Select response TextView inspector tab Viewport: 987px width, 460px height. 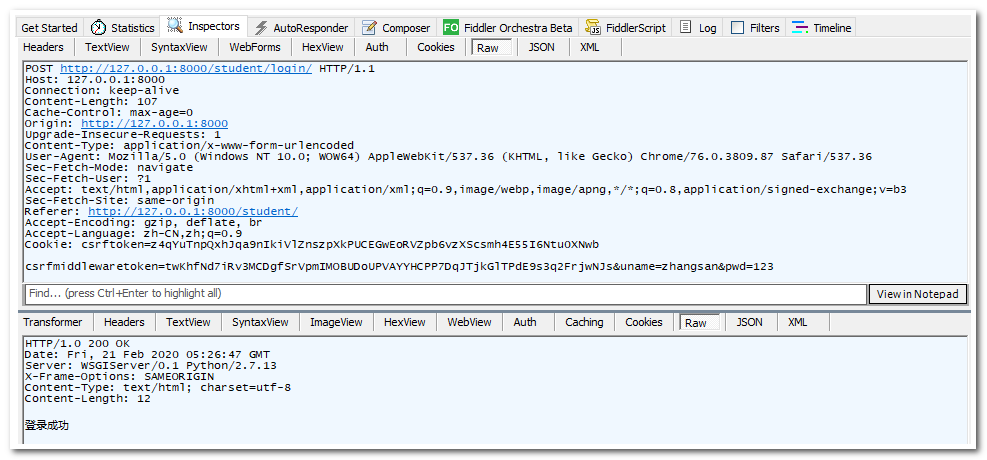point(188,322)
